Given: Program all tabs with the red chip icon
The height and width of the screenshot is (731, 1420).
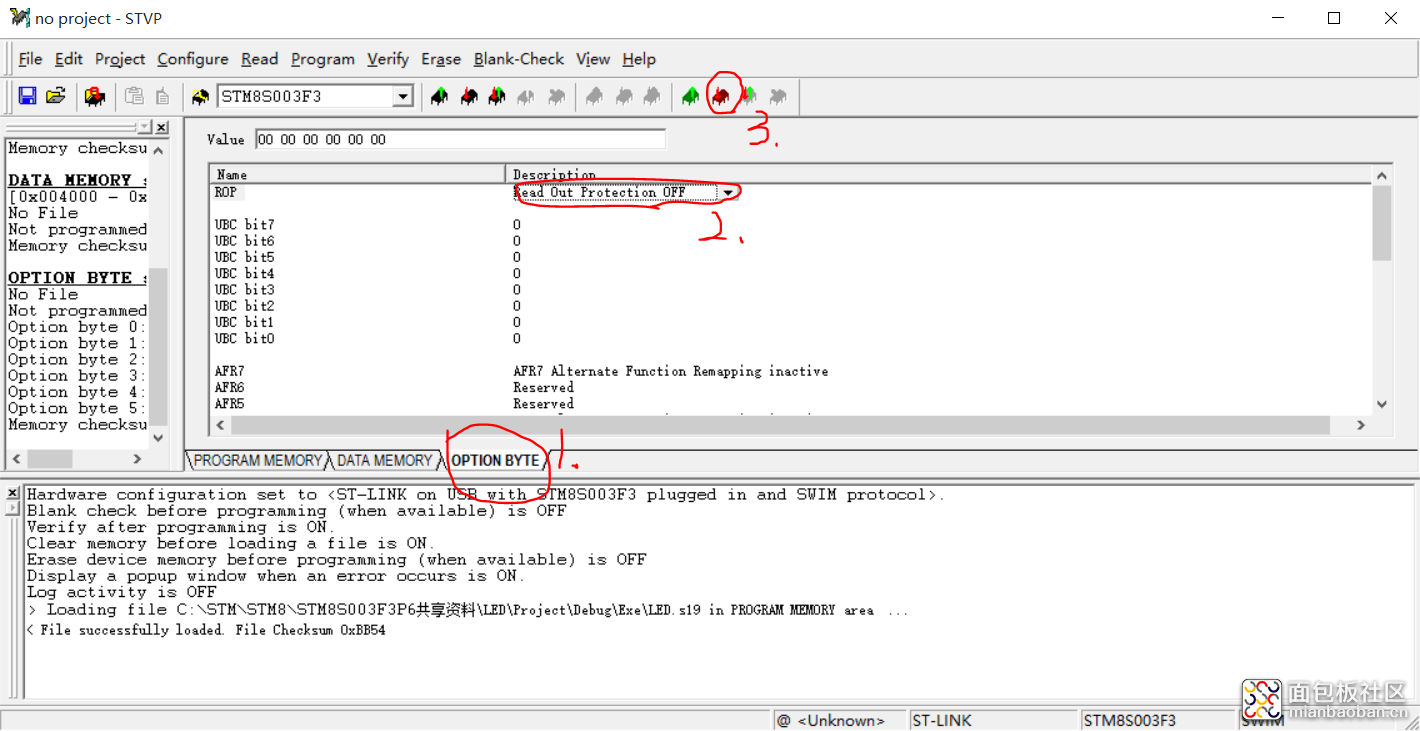Looking at the screenshot, I should pyautogui.click(x=720, y=97).
